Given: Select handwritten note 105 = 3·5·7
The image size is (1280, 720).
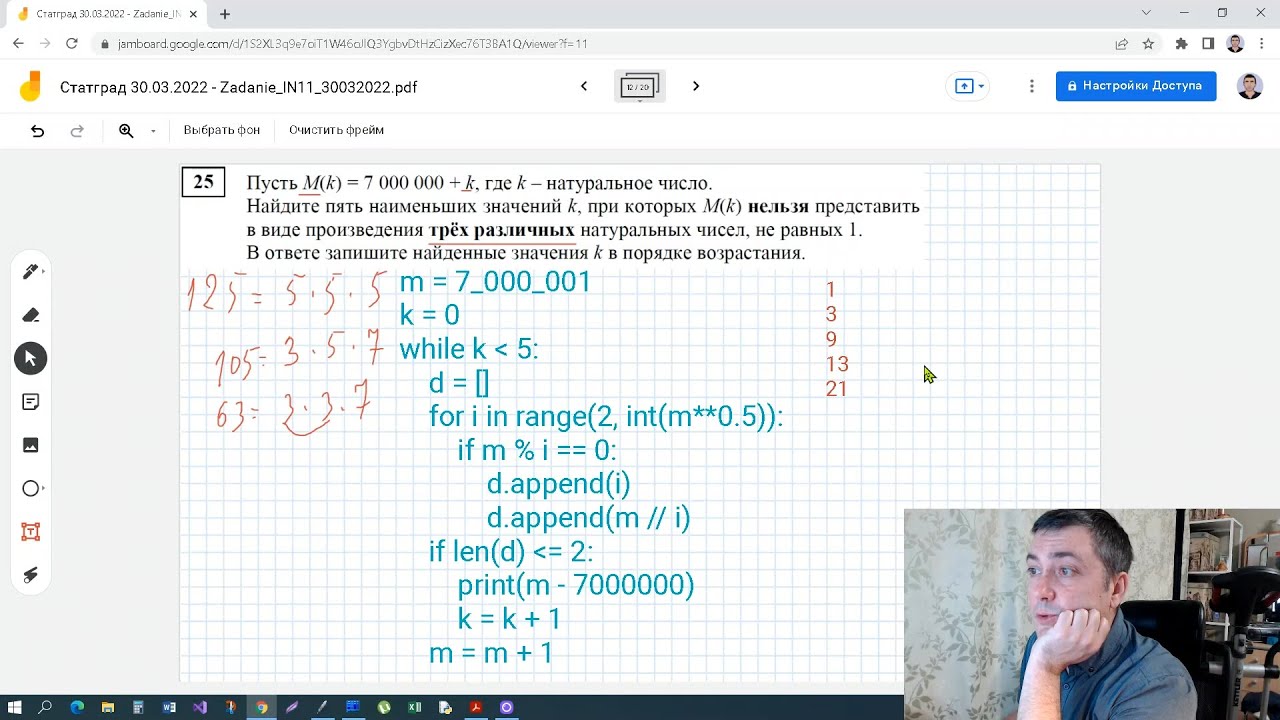Looking at the screenshot, I should click(x=299, y=358).
